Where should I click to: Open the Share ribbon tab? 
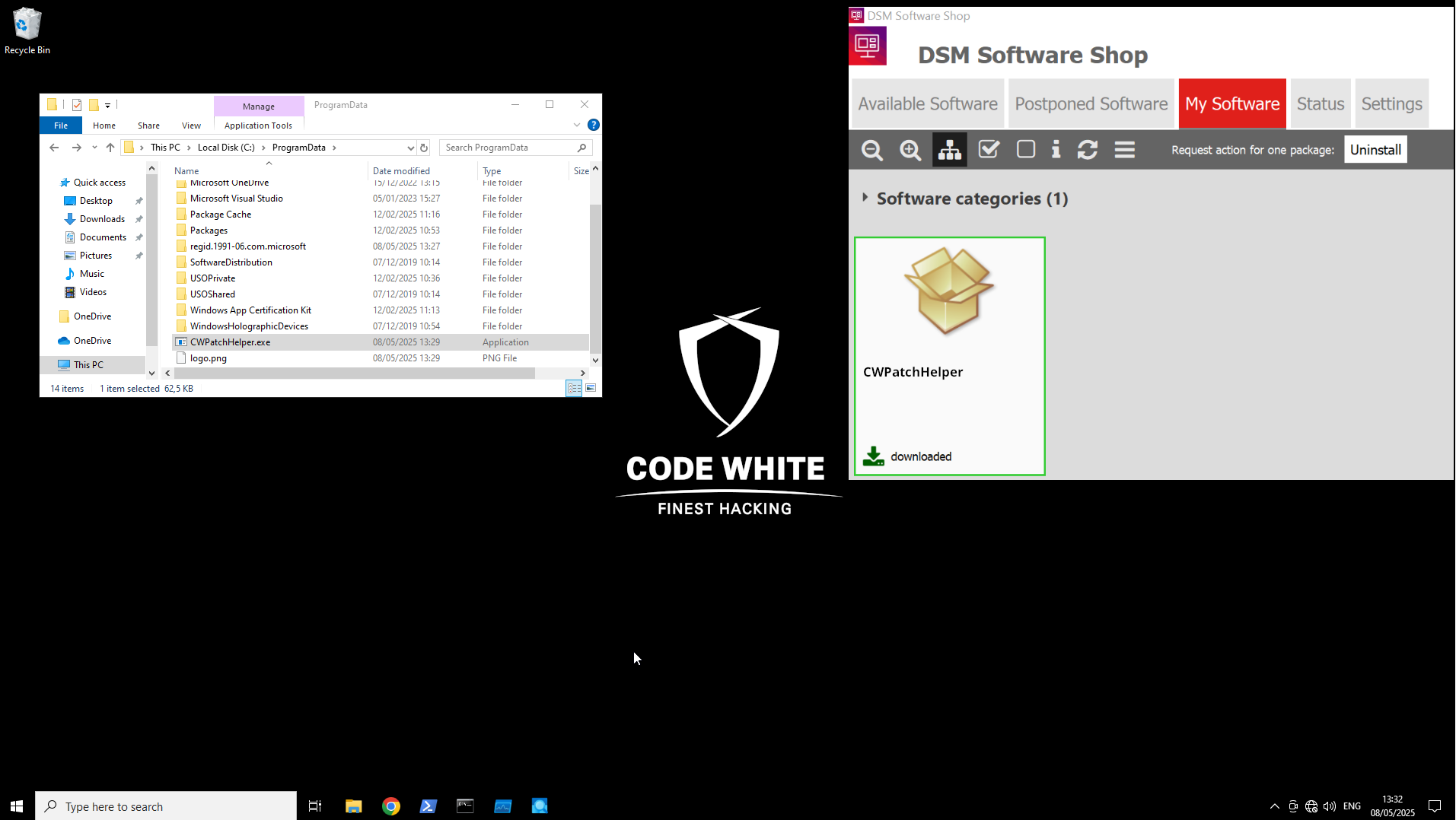point(148,126)
